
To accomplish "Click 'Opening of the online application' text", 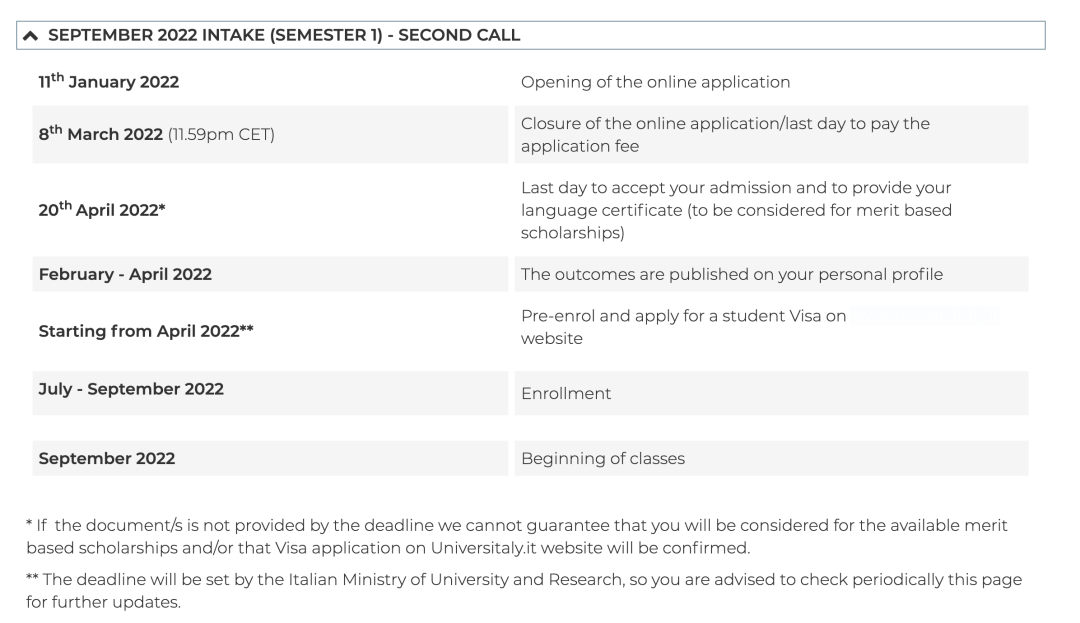I will (x=655, y=82).
